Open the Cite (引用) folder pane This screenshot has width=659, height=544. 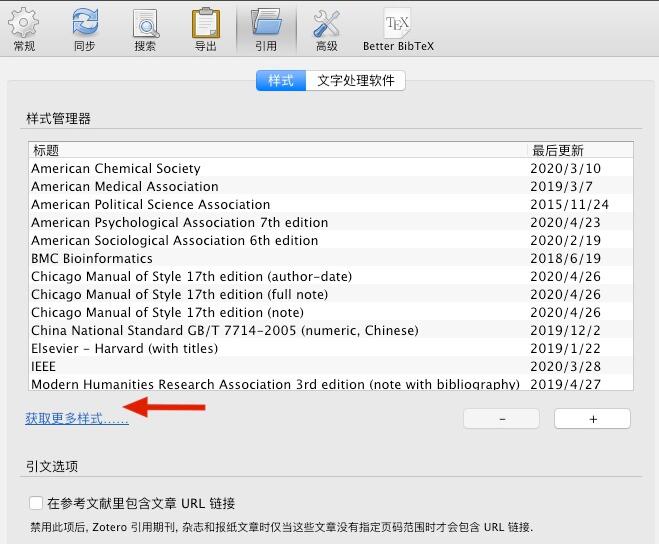(266, 29)
